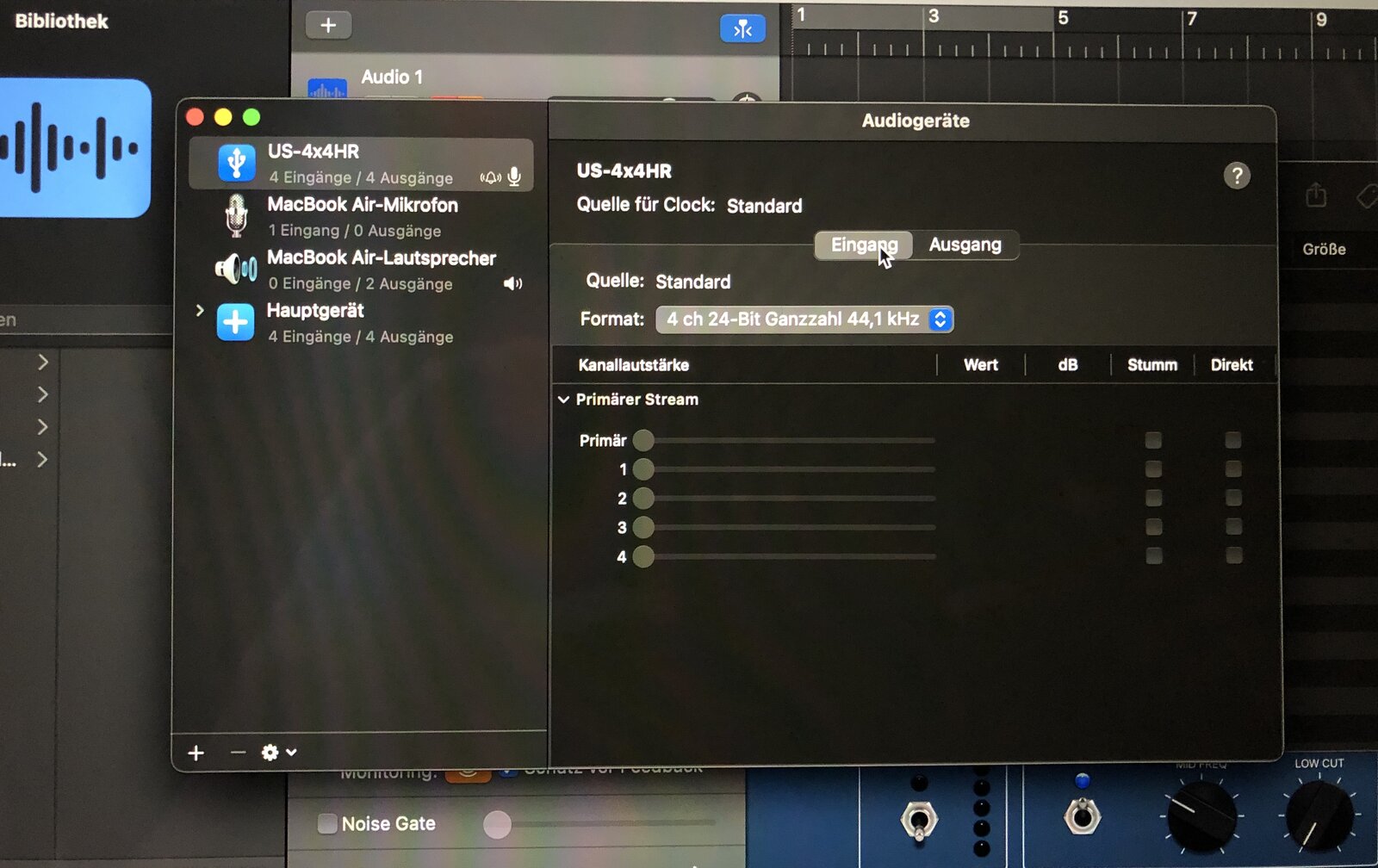Expand the second library category chevron
The image size is (1378, 868).
(42, 395)
